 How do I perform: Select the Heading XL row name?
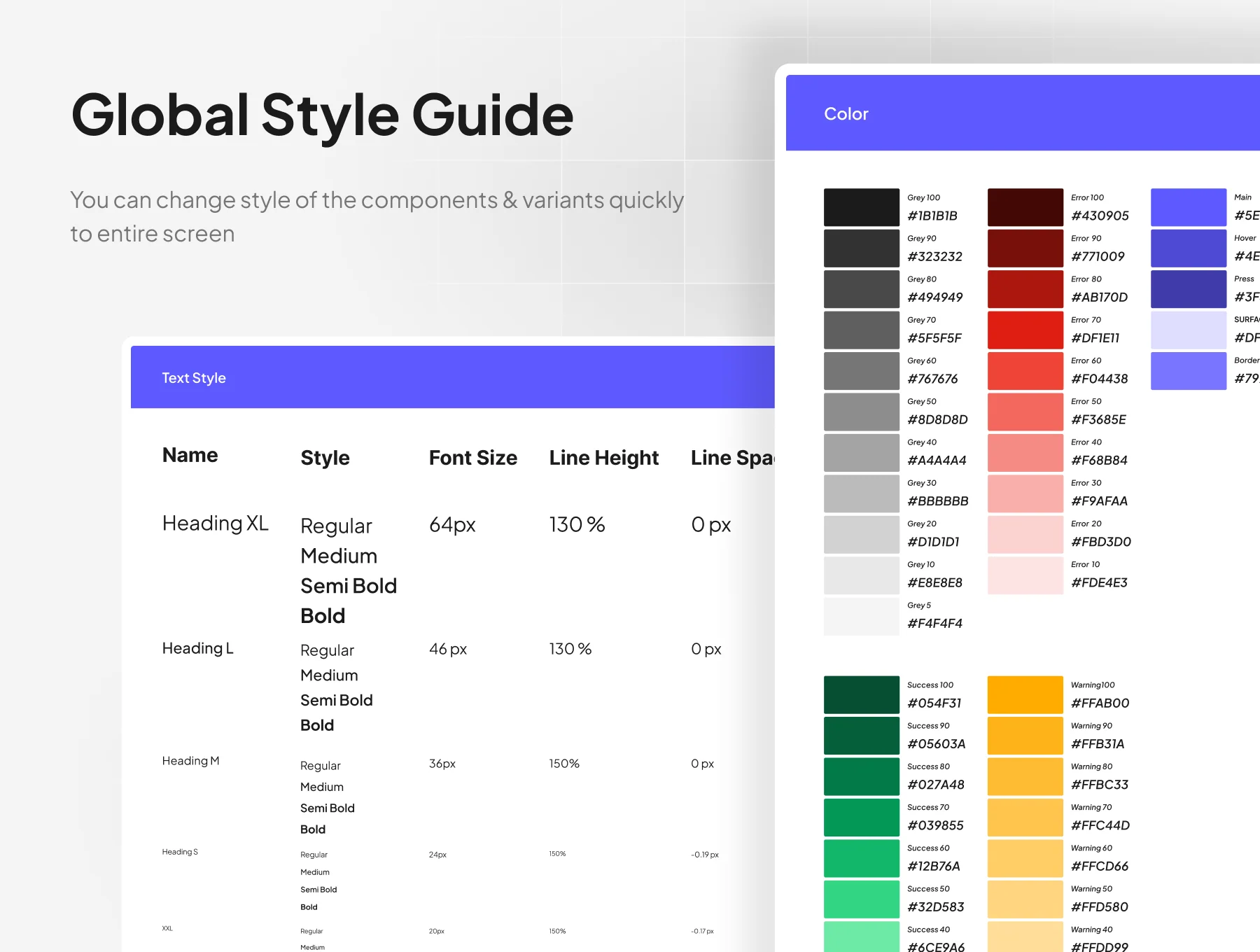(x=215, y=524)
